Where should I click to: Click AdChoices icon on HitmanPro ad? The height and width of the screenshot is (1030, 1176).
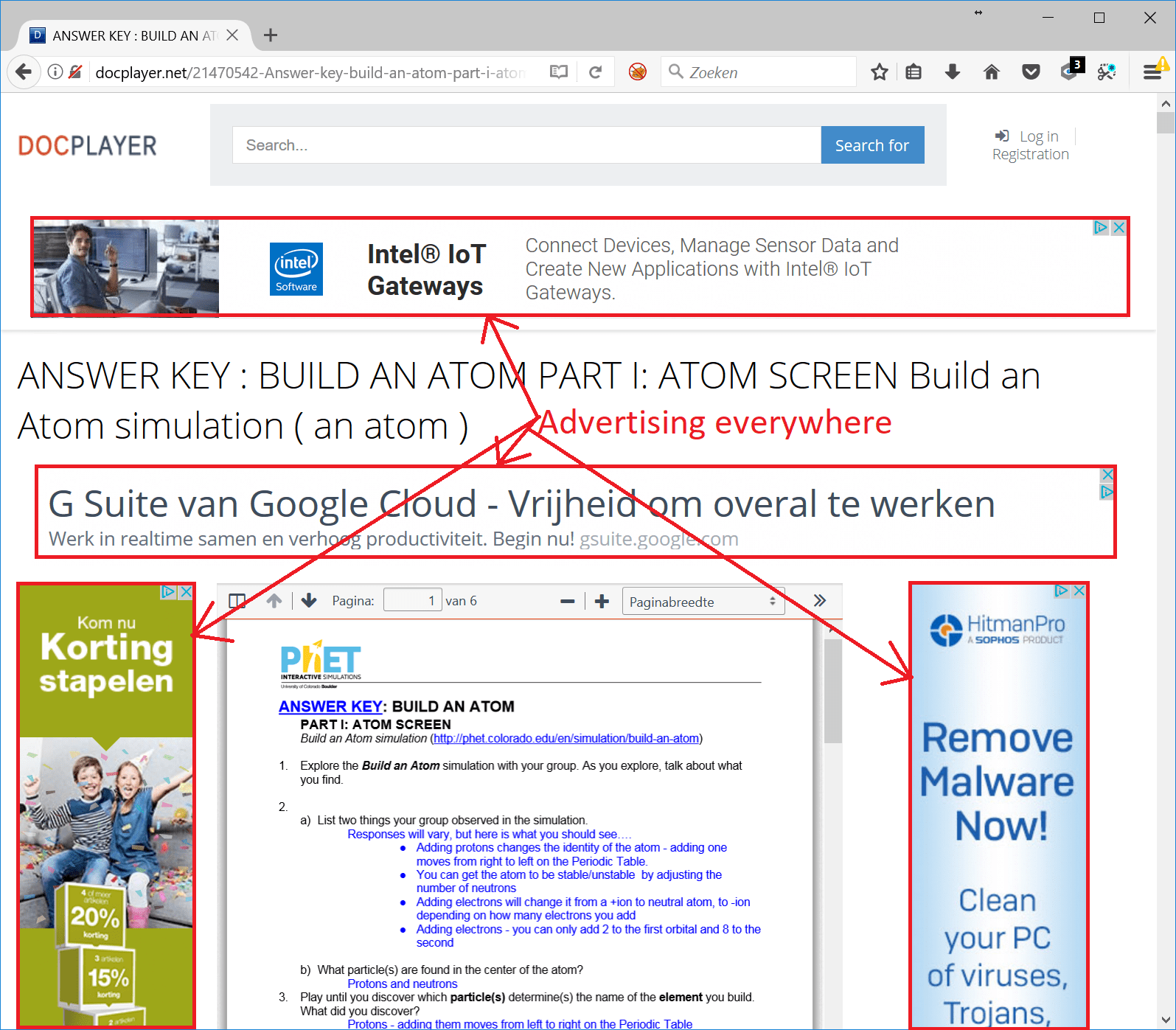pyautogui.click(x=1062, y=591)
